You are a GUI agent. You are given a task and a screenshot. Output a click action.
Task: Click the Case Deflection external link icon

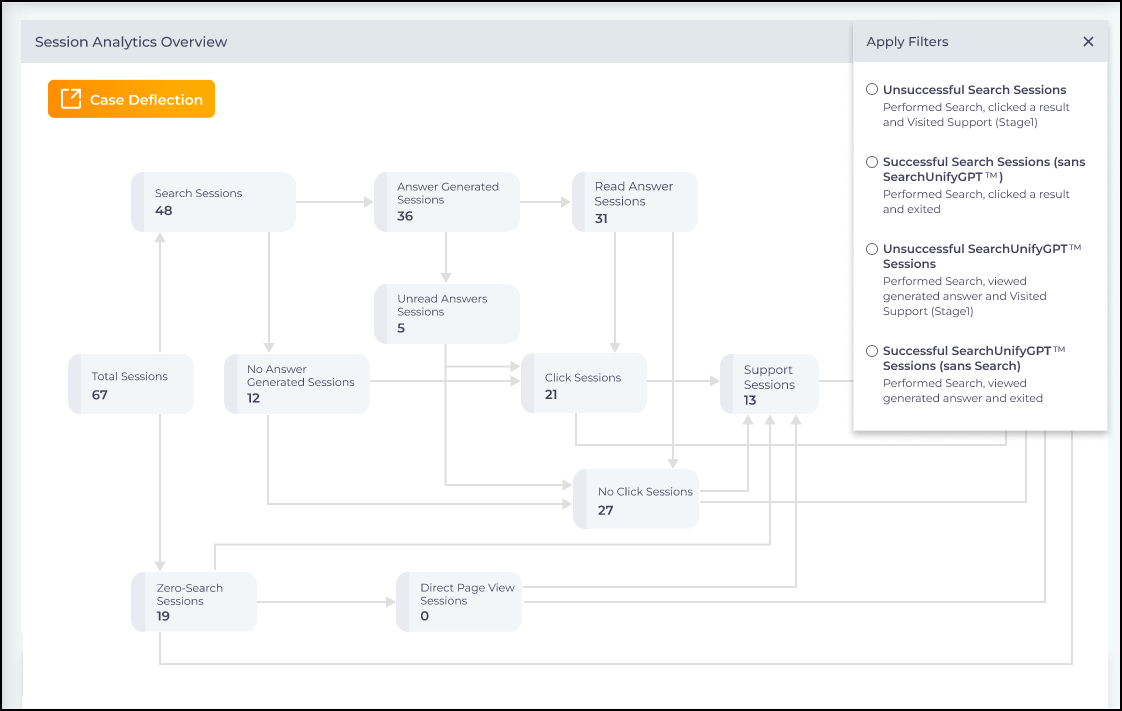(x=71, y=99)
